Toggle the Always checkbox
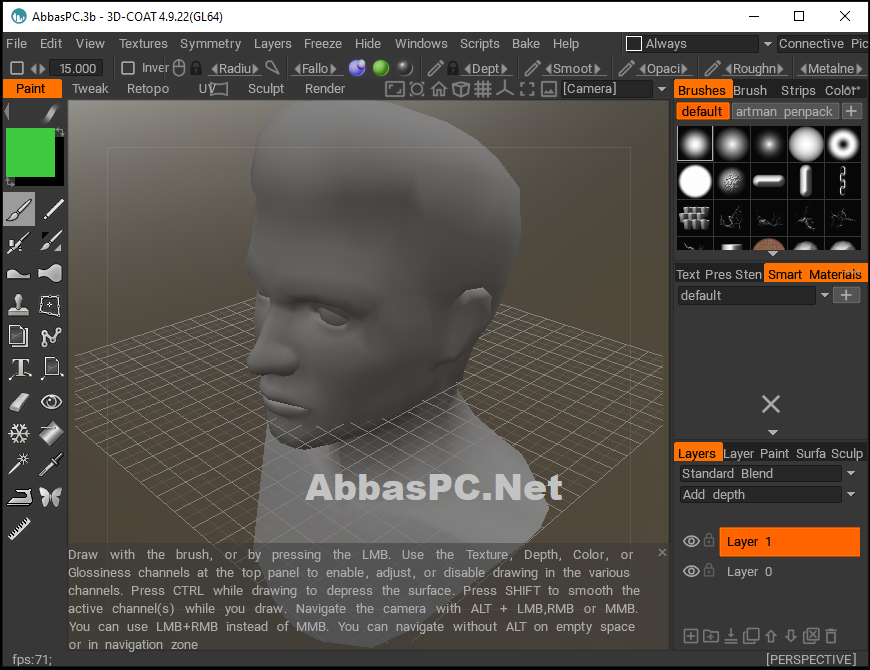This screenshot has width=870, height=670. pyautogui.click(x=634, y=43)
